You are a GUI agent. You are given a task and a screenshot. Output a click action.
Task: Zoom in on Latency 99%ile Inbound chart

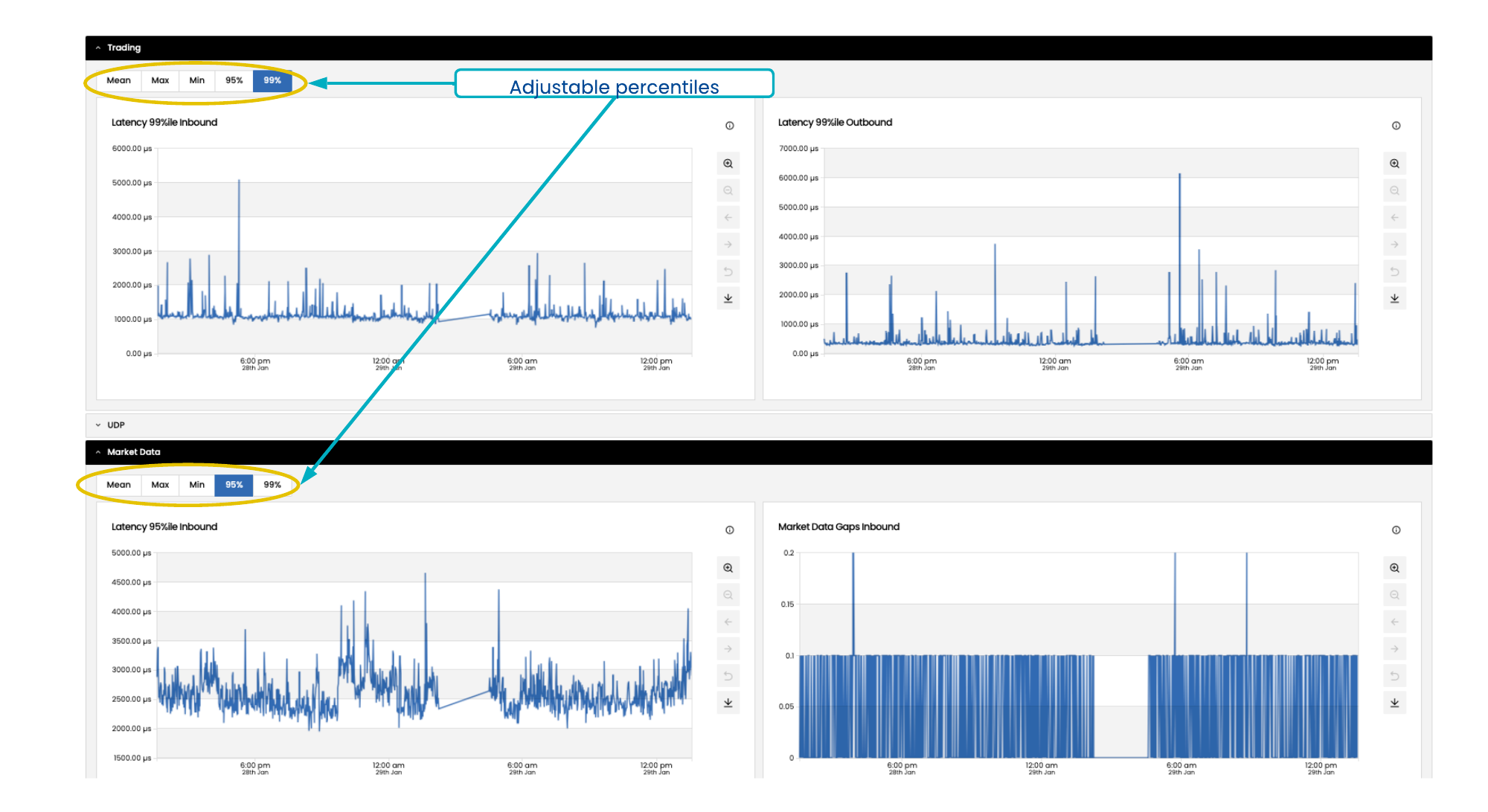[728, 164]
